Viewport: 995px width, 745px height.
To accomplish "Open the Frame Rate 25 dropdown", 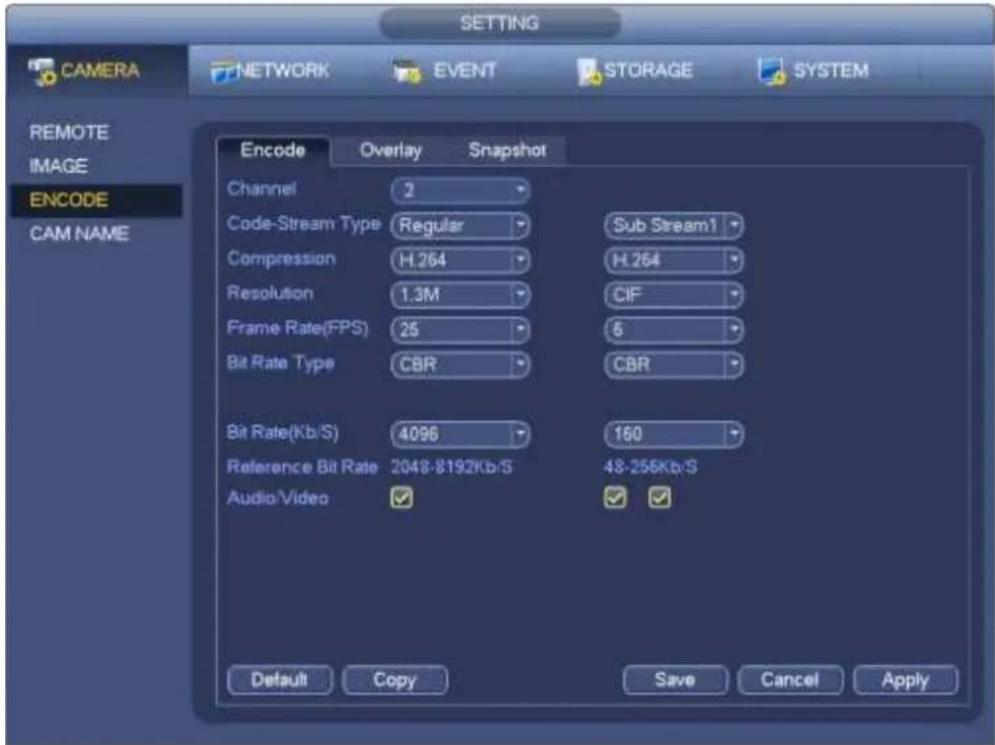I will [460, 330].
